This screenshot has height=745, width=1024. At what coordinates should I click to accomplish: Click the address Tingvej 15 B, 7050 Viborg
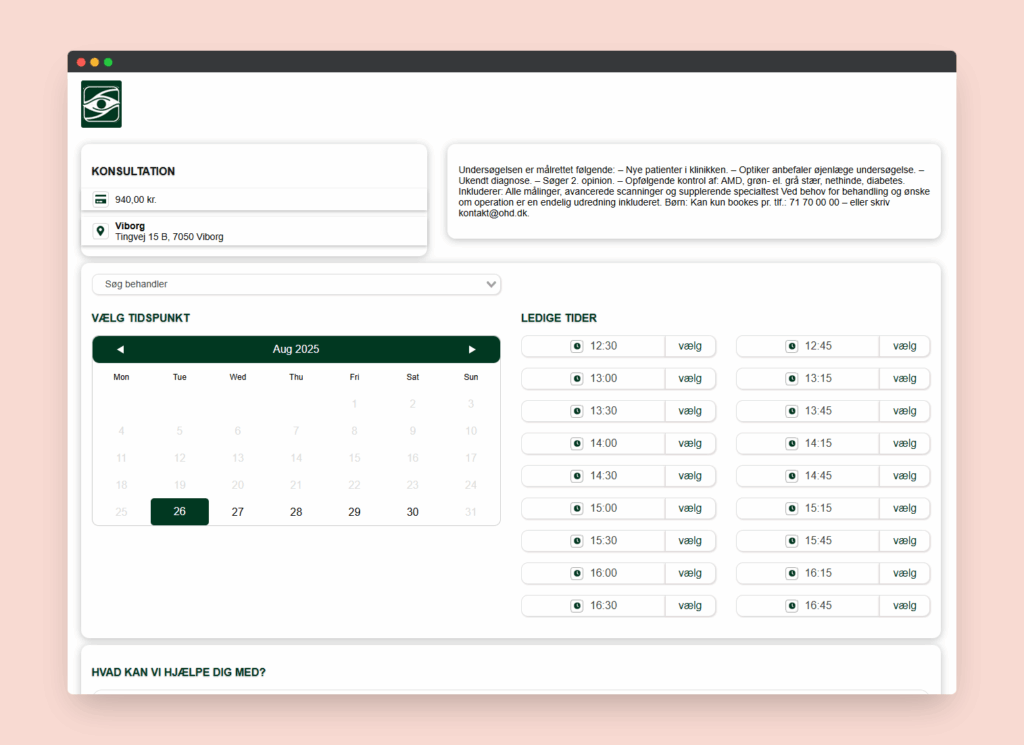coord(169,237)
